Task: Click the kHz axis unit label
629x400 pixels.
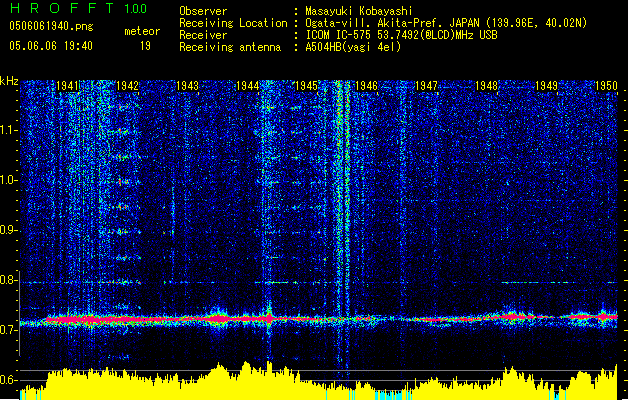Action: [x=9, y=81]
